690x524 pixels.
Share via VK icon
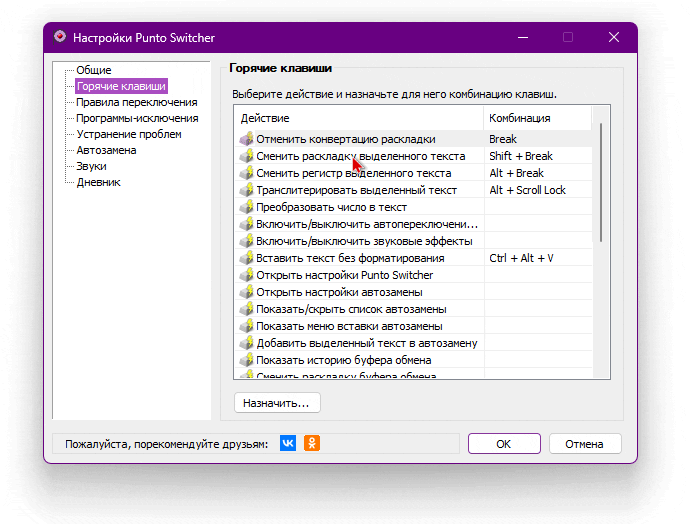(x=288, y=443)
